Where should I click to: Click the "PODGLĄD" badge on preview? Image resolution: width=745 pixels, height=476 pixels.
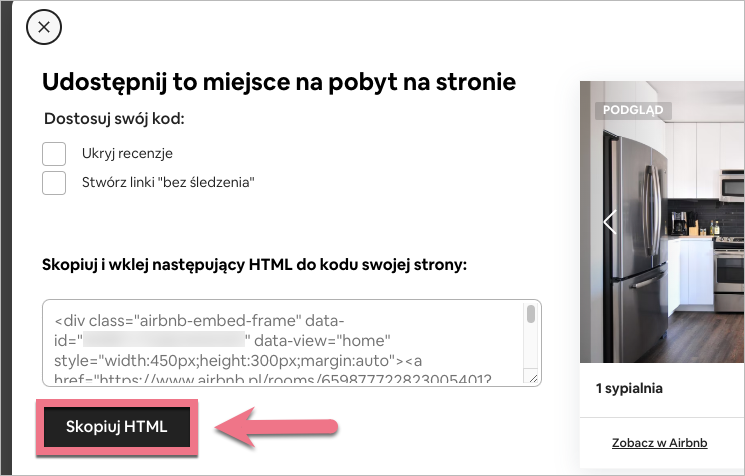[x=635, y=110]
